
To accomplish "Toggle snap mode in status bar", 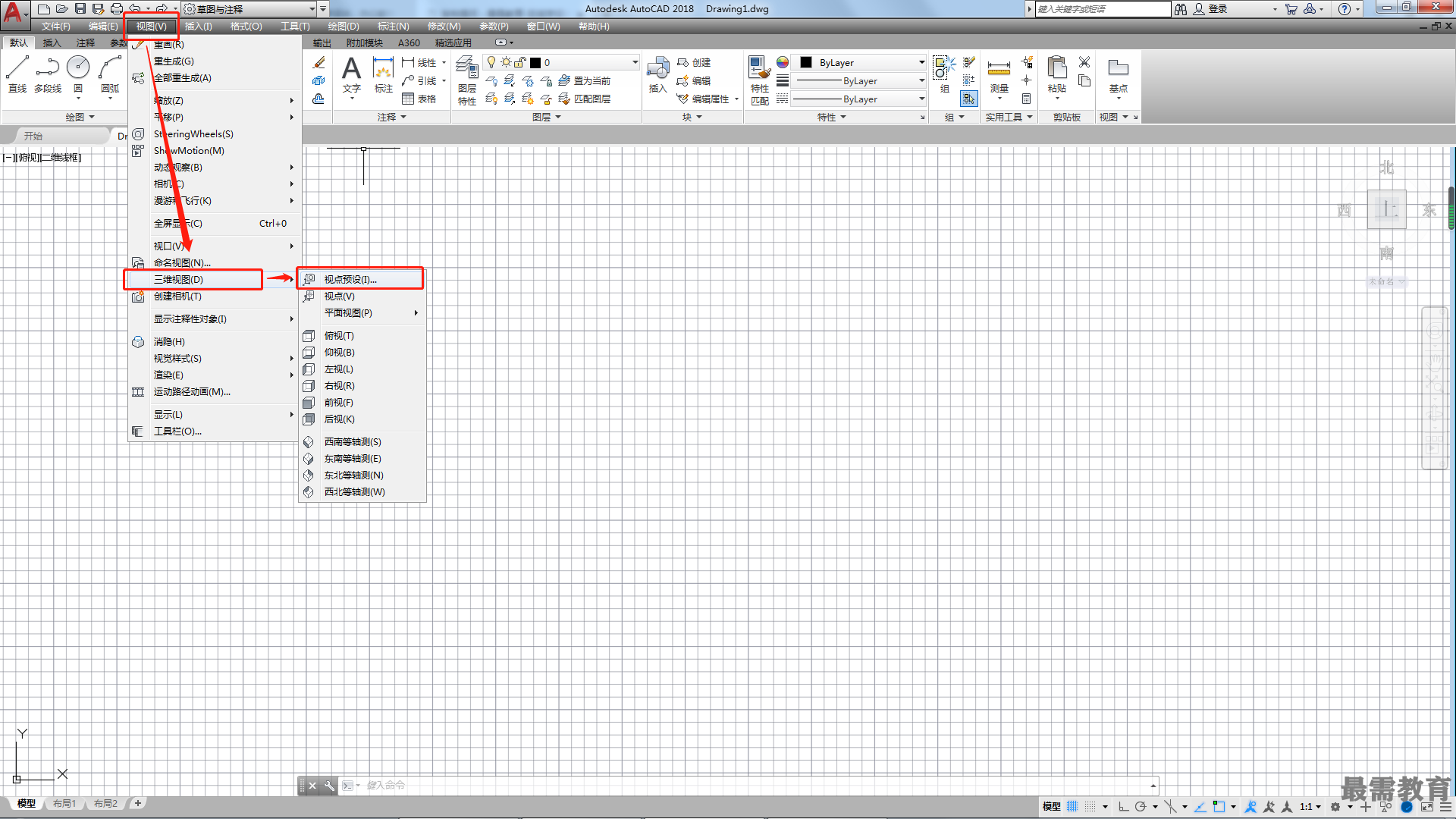I will pos(1090,807).
